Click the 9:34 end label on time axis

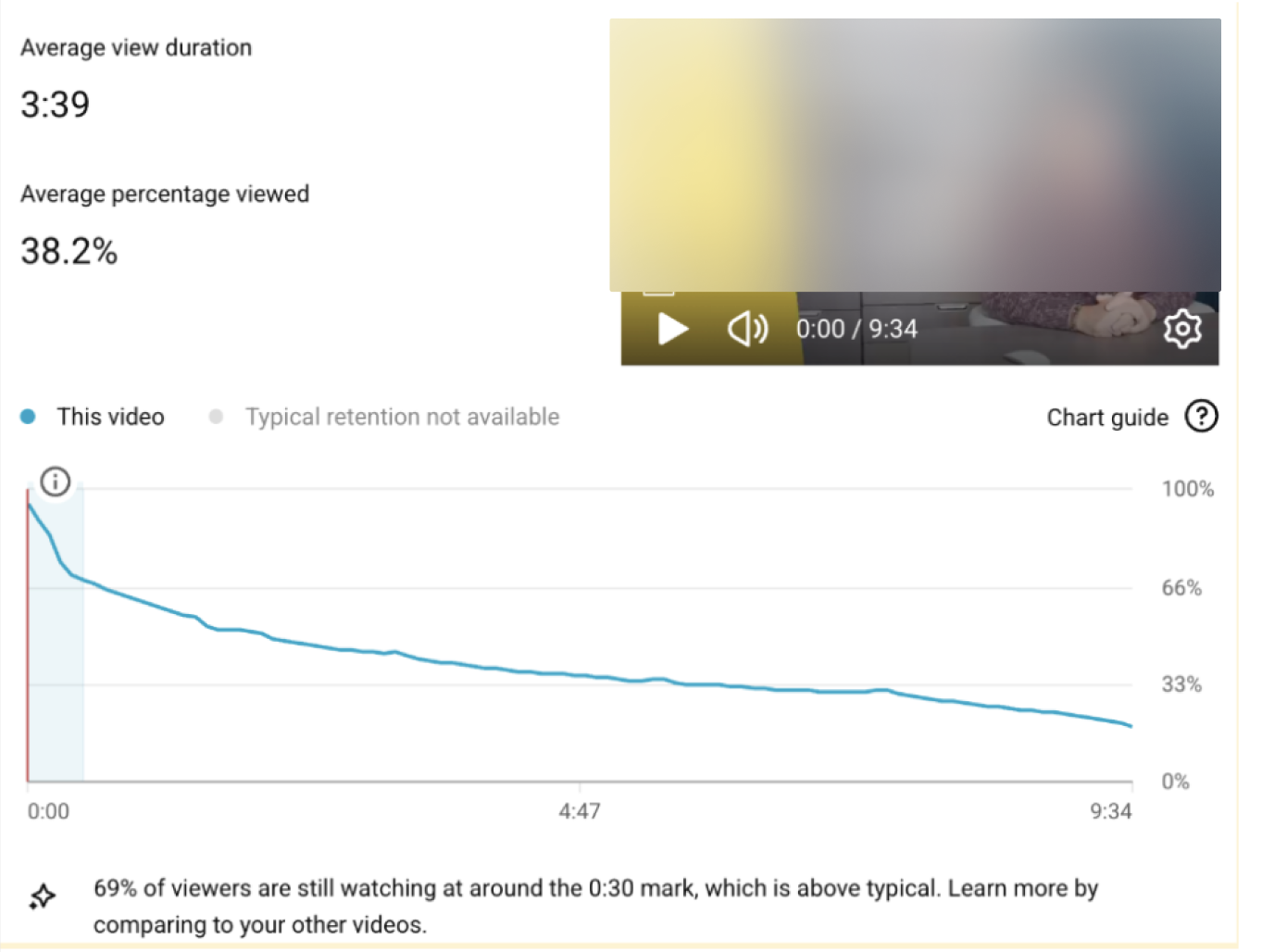[1110, 811]
